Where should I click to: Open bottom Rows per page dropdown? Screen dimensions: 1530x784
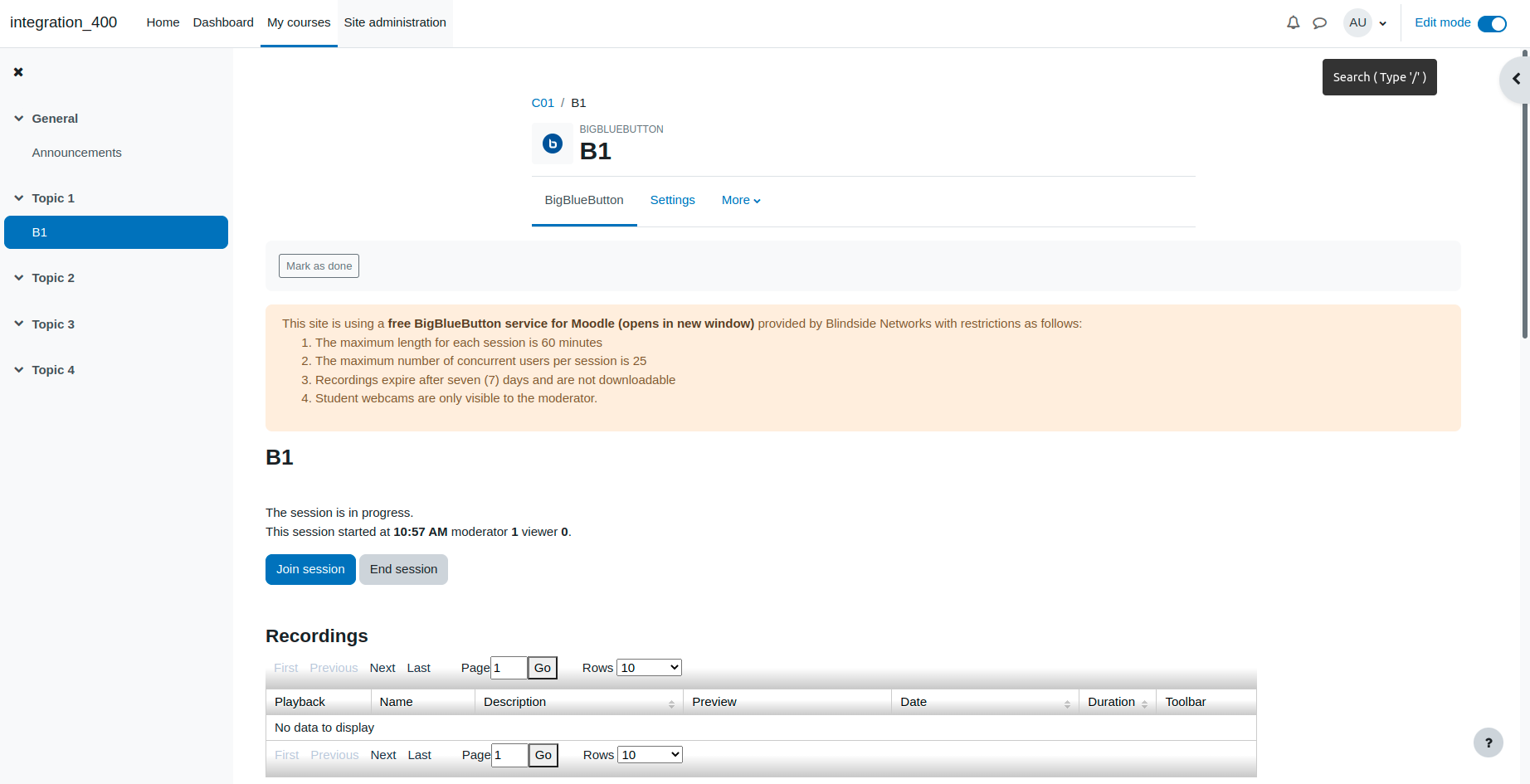click(650, 754)
